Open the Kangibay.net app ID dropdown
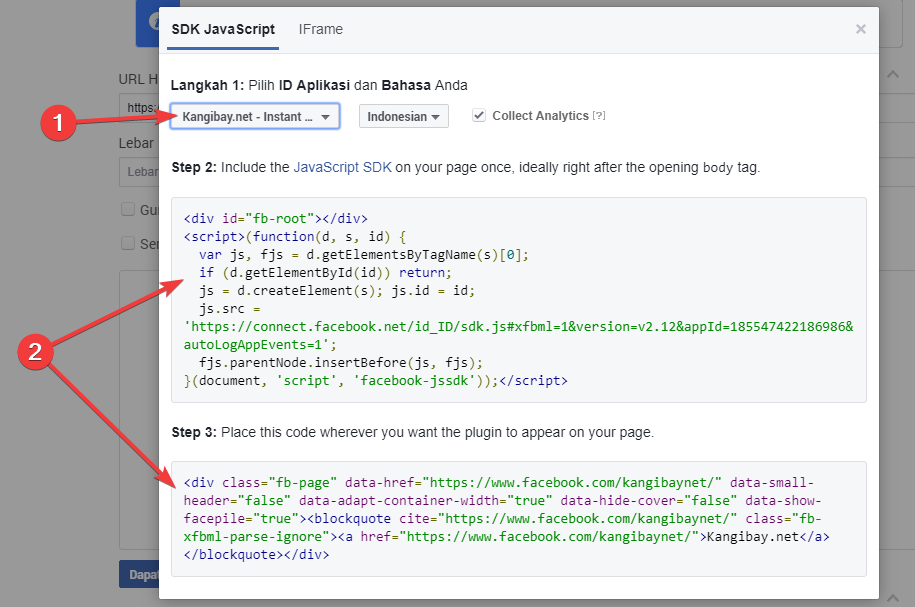The image size is (915, 607). click(255, 117)
